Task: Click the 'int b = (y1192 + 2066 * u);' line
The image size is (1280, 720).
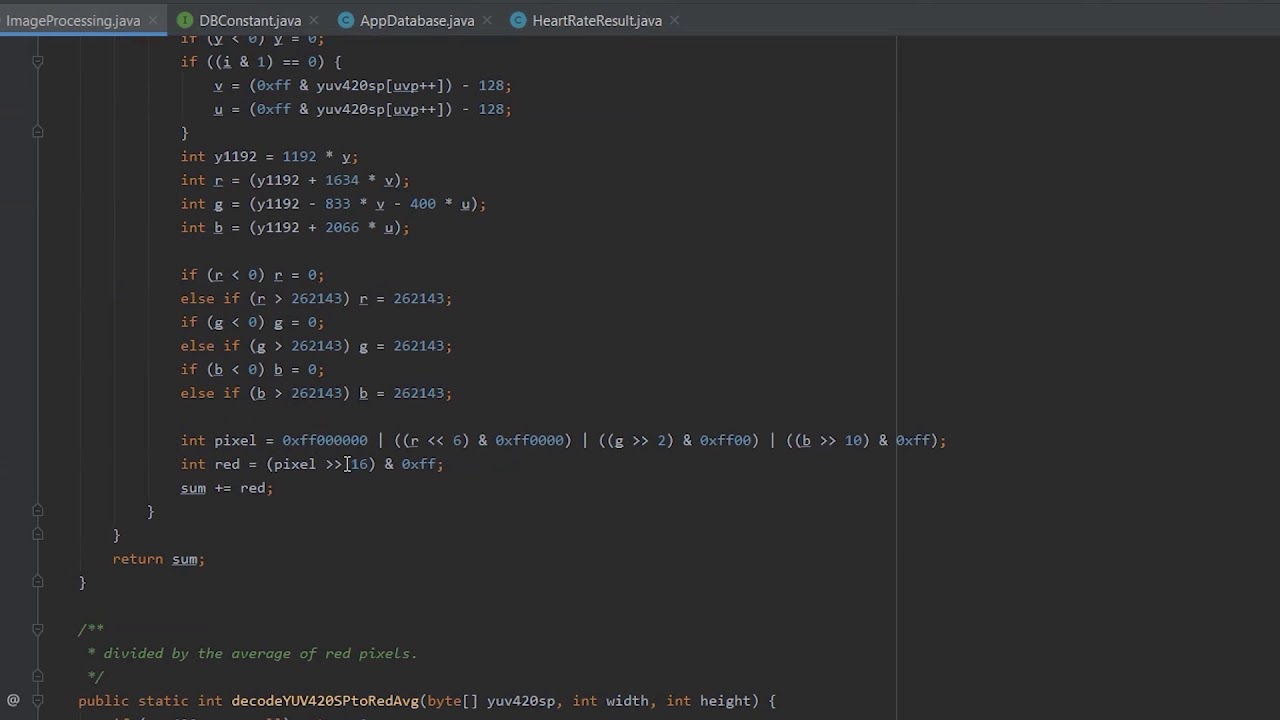Action: click(x=295, y=228)
